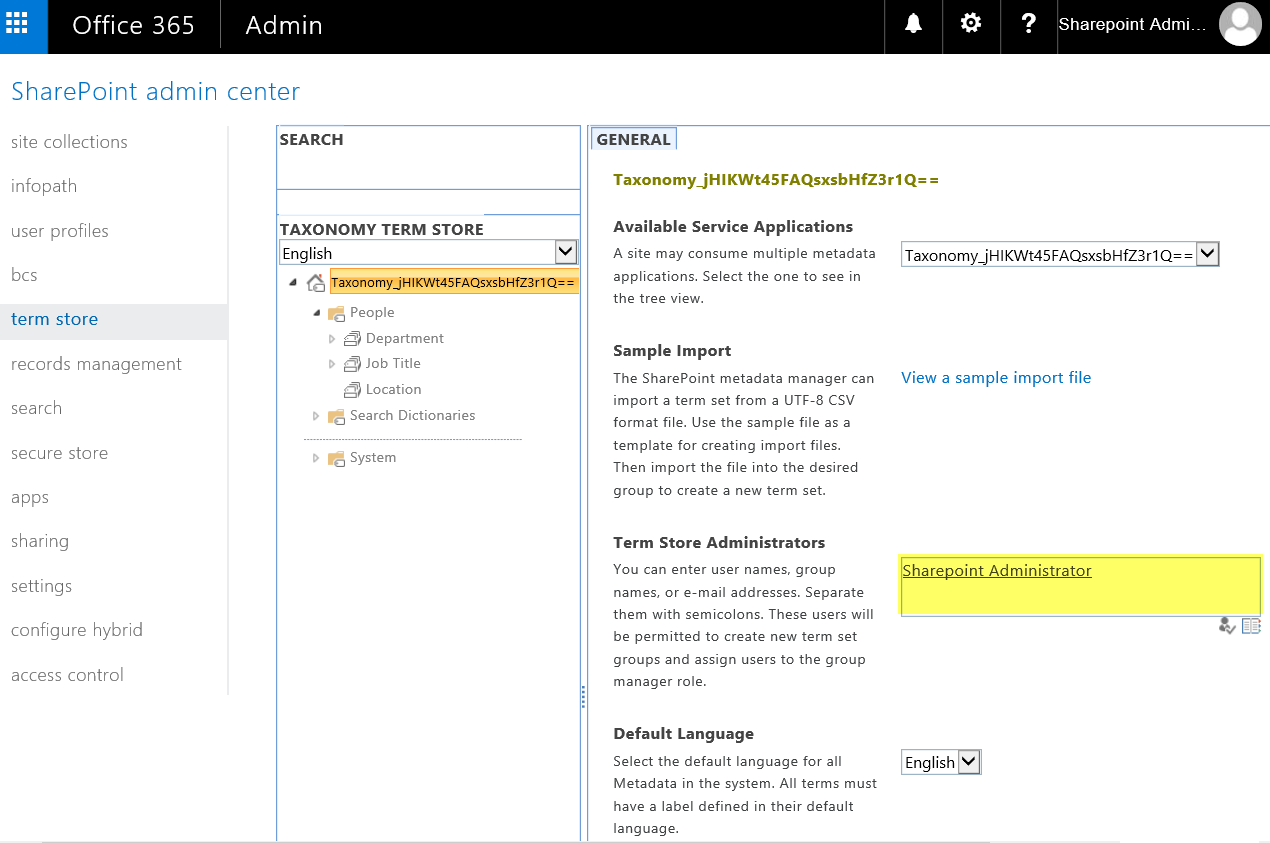Click the Check Names icon
Image resolution: width=1270 pixels, height=843 pixels.
tap(1227, 626)
